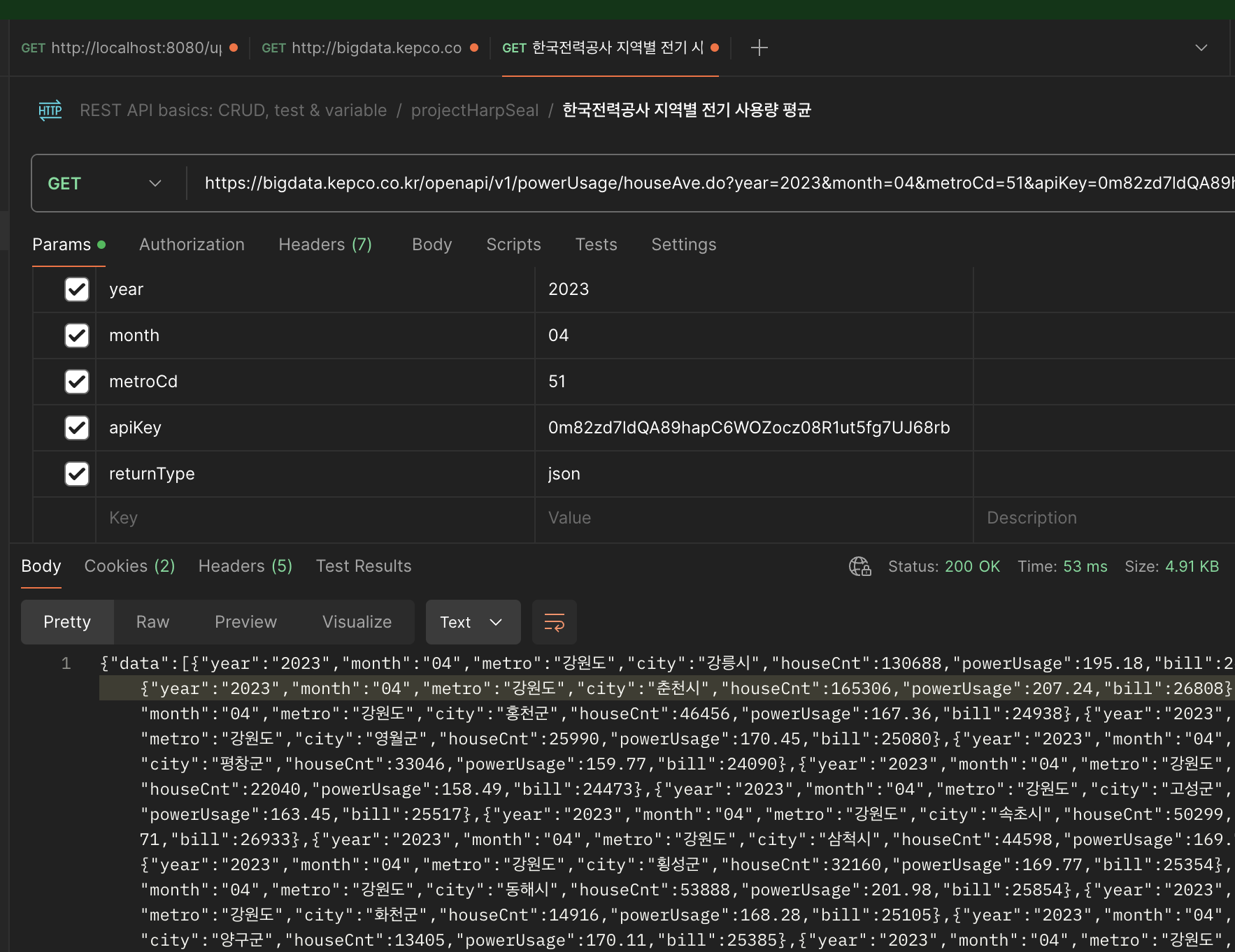The width and height of the screenshot is (1235, 952).
Task: Open the response Headers (5) tab
Action: point(245,566)
